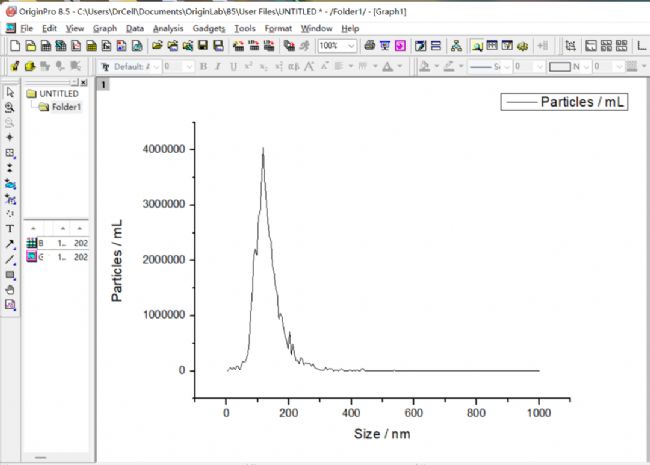650x465 pixels.
Task: Toggle Bold text formatting
Action: pyautogui.click(x=203, y=67)
